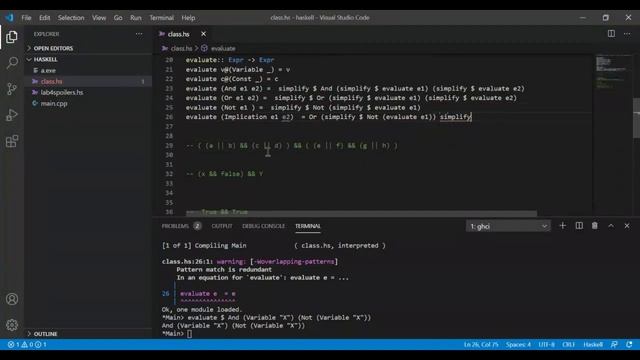Collapse the HASKELL folder section
This screenshot has height=360, width=640.
[x=88, y=59]
